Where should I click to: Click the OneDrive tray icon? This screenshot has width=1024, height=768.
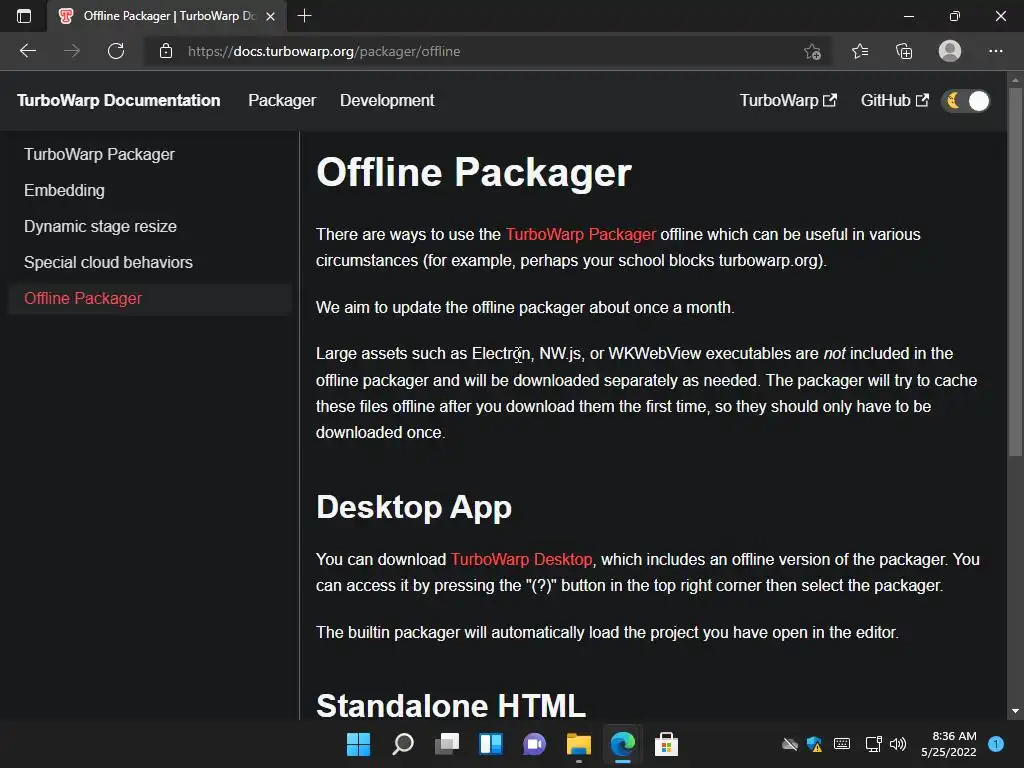(790, 744)
